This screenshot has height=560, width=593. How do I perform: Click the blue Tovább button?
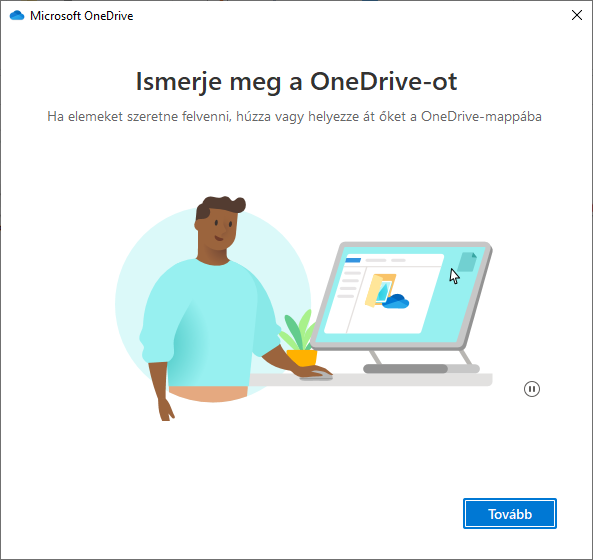click(x=509, y=513)
